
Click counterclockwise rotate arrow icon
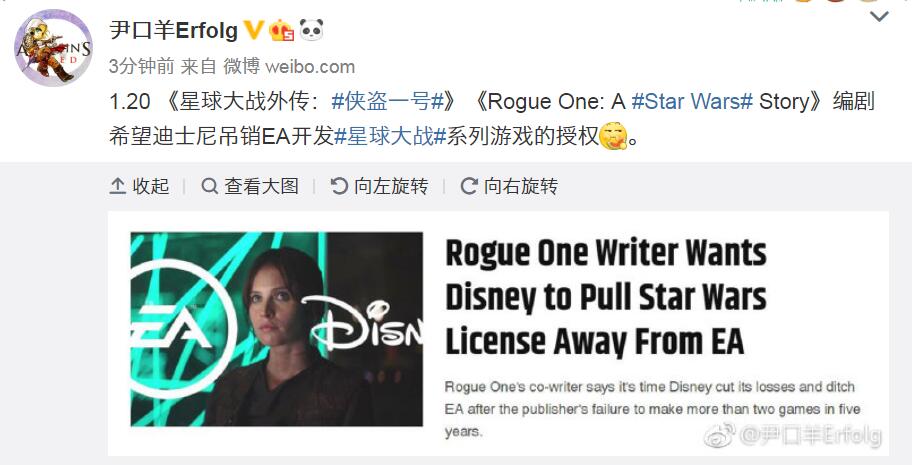(x=339, y=186)
